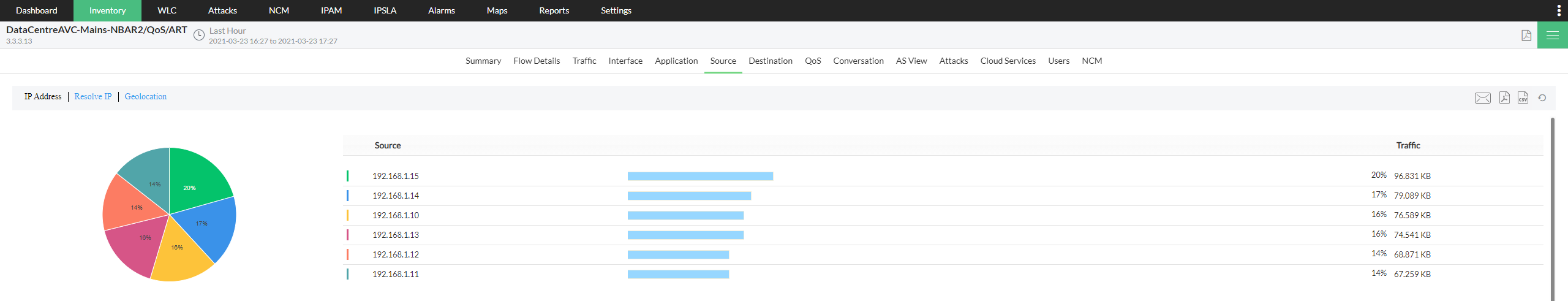Select the Application tab
This screenshot has width=1568, height=301.
tap(676, 61)
